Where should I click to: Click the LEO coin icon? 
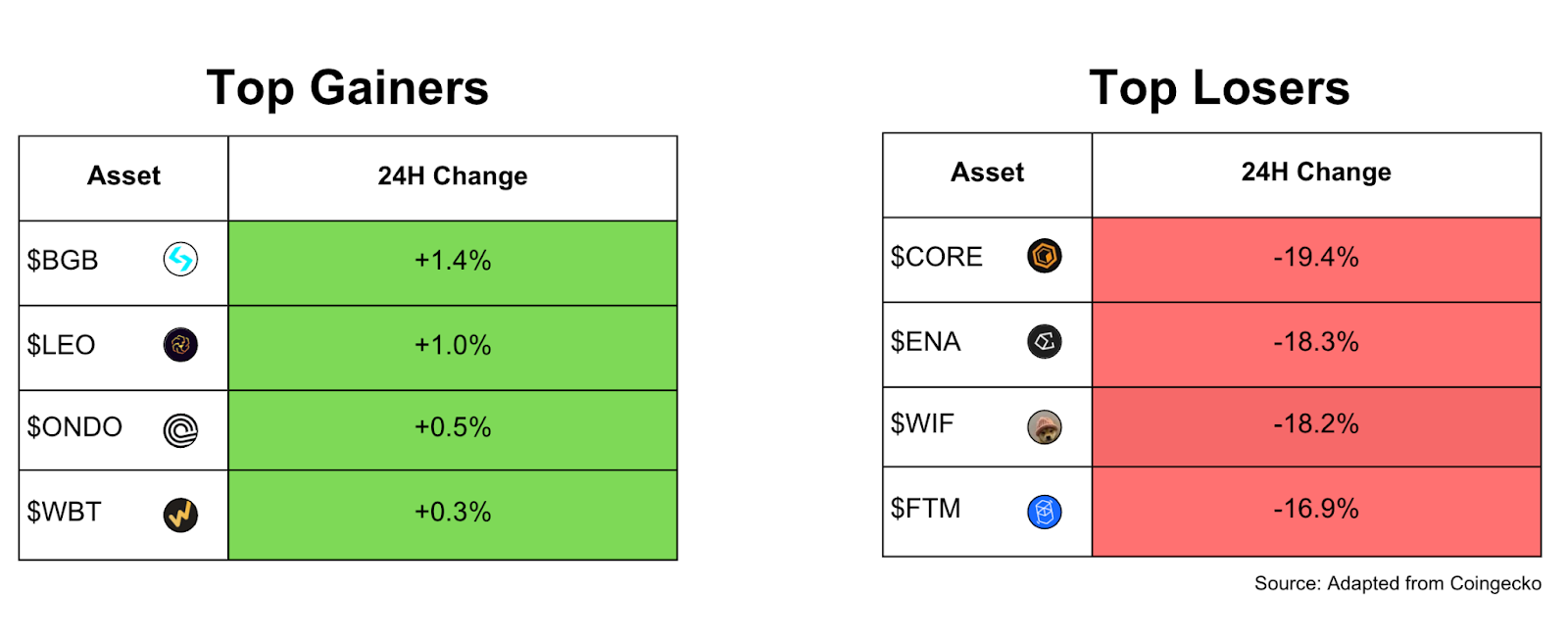coord(180,345)
